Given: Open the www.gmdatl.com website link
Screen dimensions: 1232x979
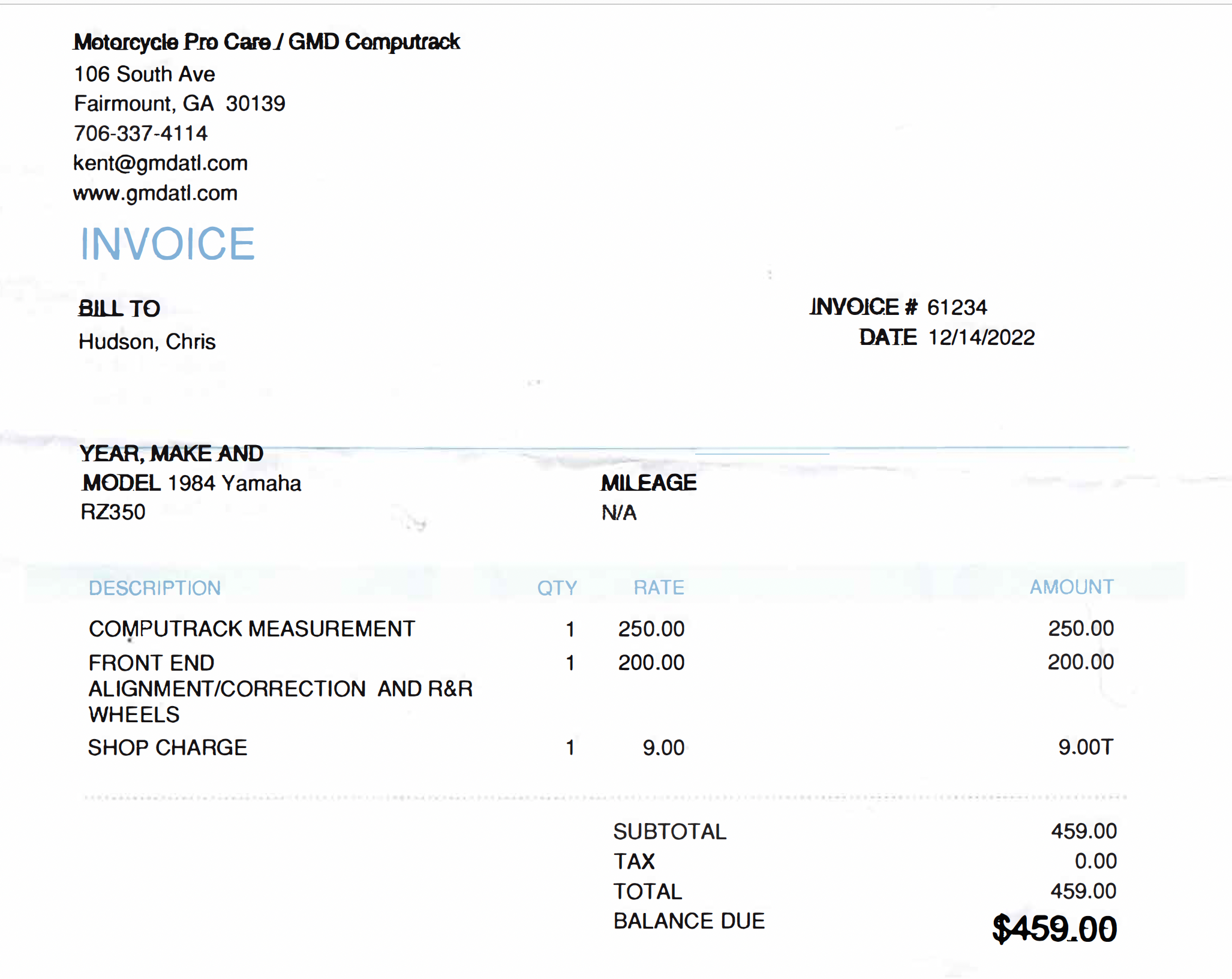Looking at the screenshot, I should click(x=155, y=193).
